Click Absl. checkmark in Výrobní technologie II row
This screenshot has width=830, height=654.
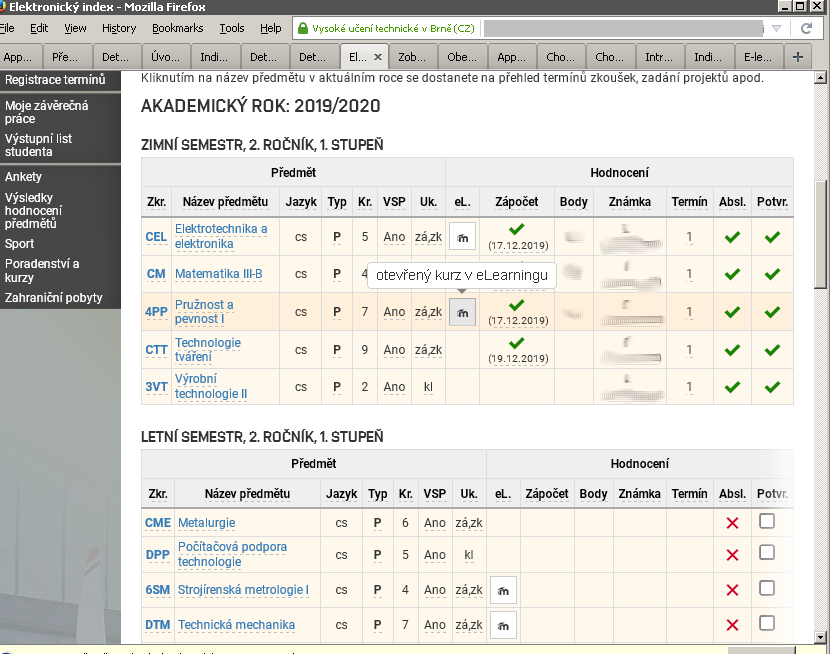tap(732, 387)
